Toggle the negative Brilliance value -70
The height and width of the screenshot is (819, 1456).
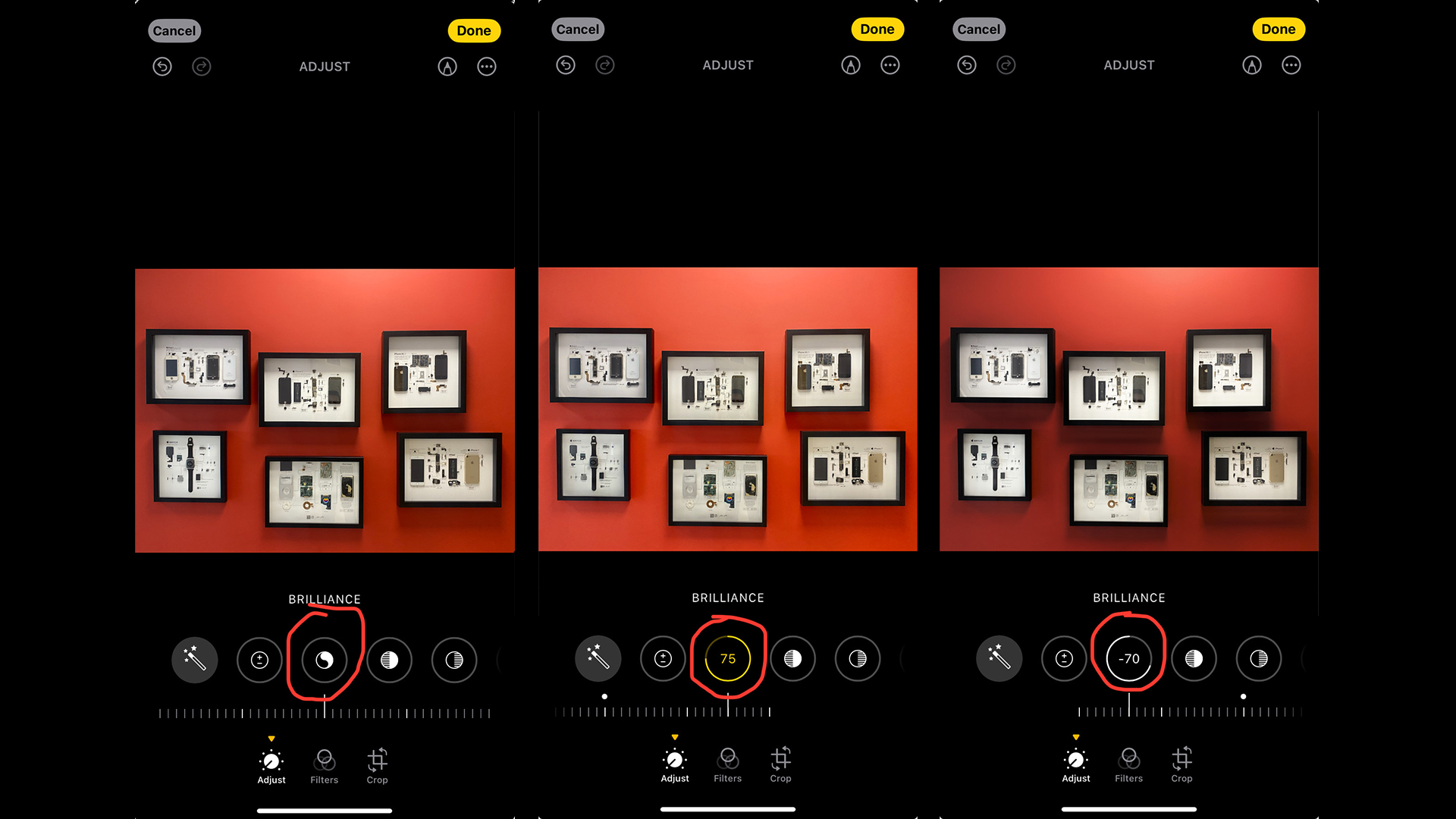(x=1128, y=658)
